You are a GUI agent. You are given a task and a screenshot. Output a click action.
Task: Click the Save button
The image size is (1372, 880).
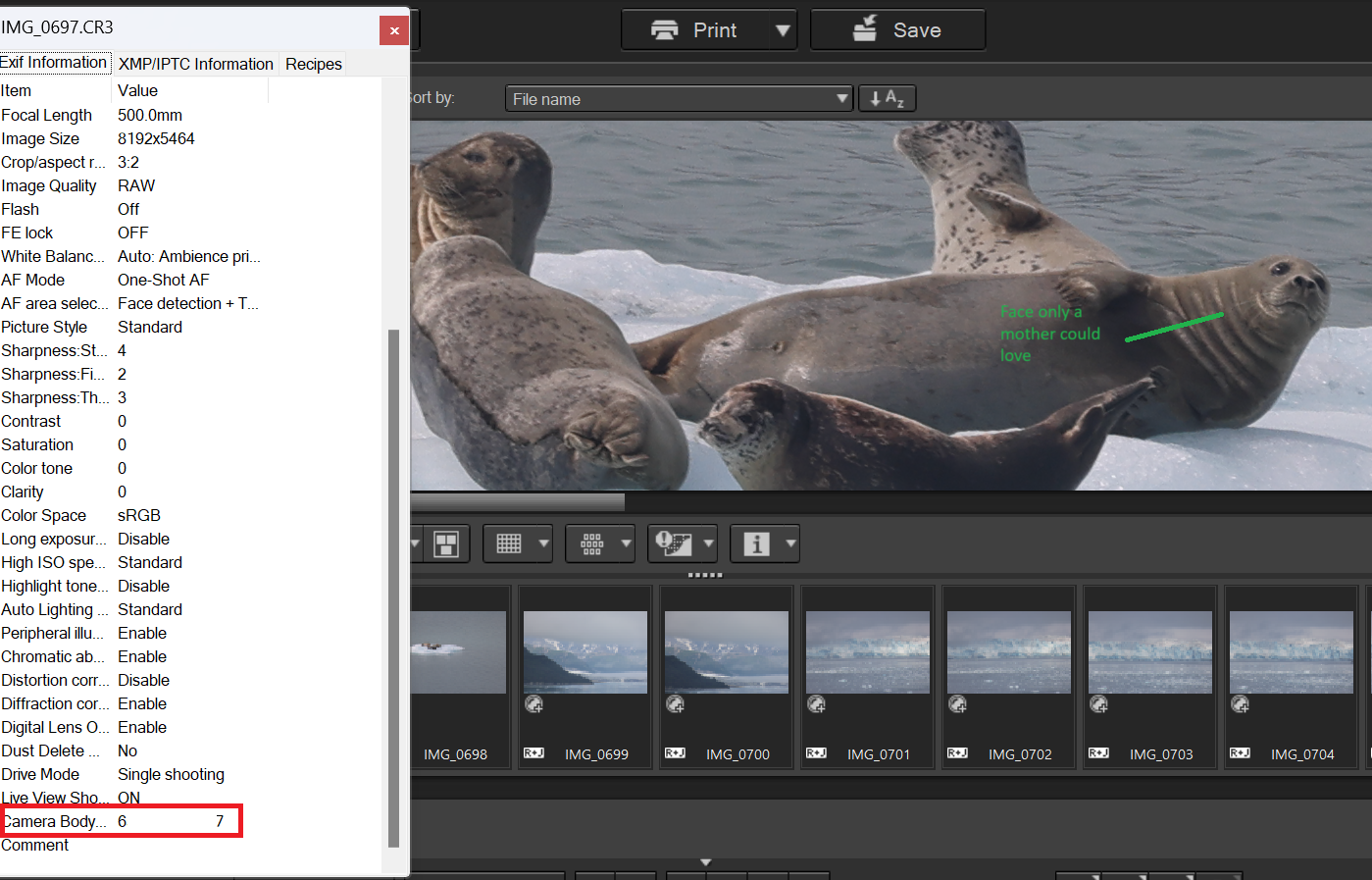pos(897,30)
